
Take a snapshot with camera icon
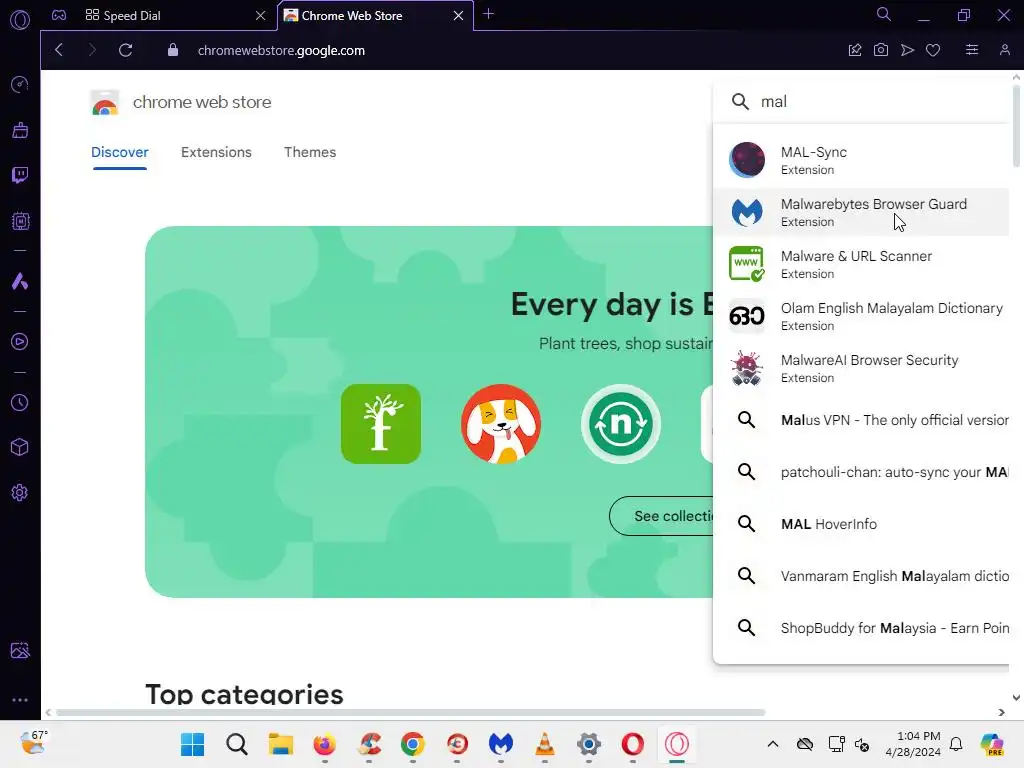point(881,50)
